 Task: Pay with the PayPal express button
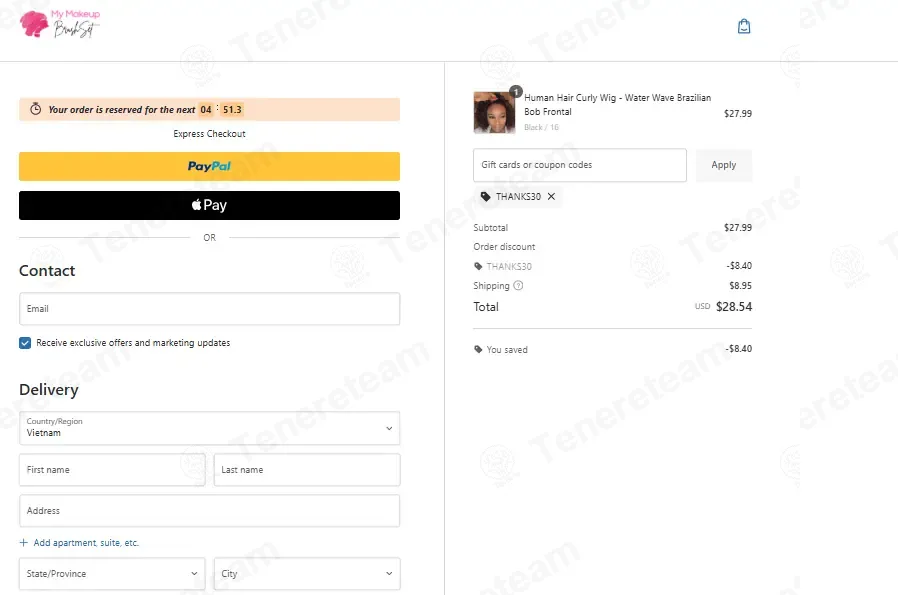pos(209,166)
